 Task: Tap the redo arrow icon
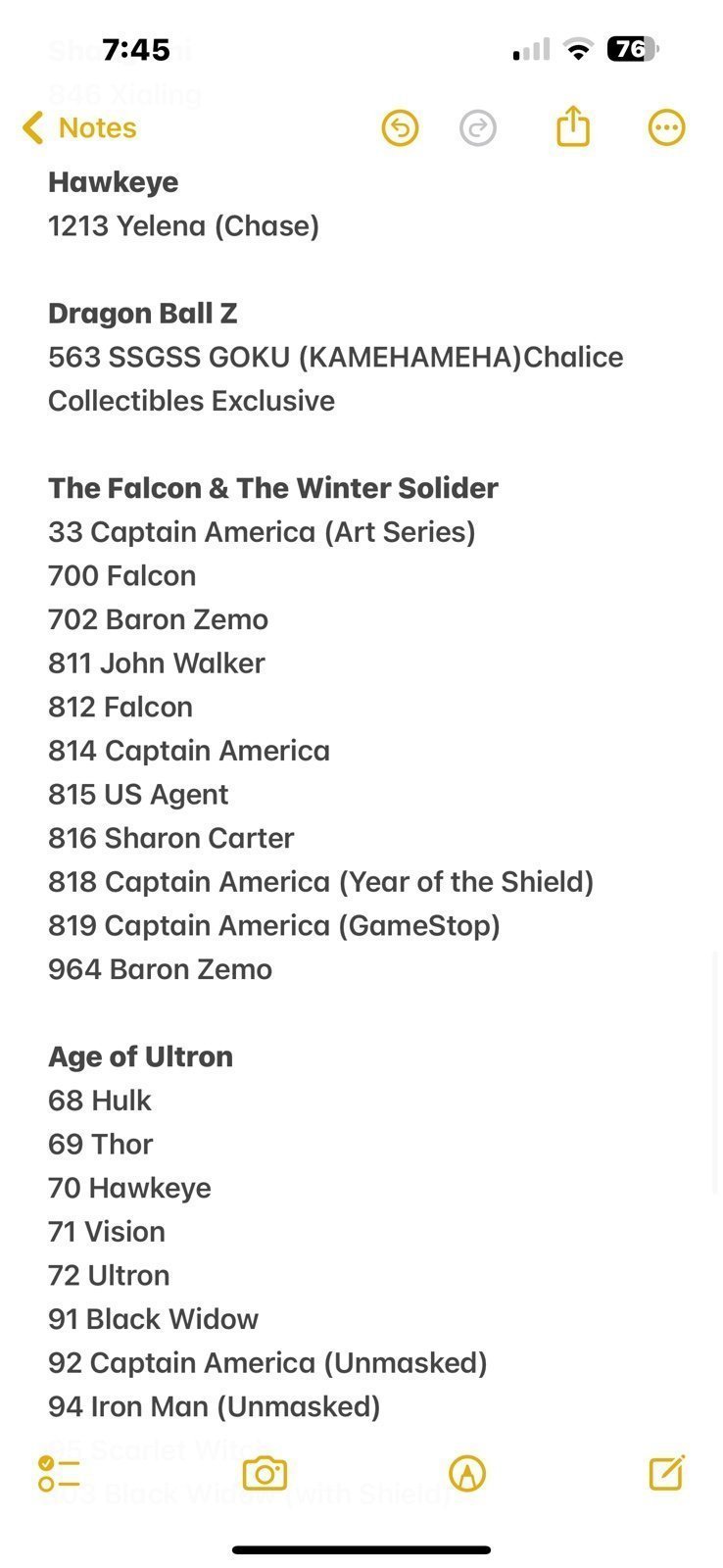pyautogui.click(x=478, y=128)
